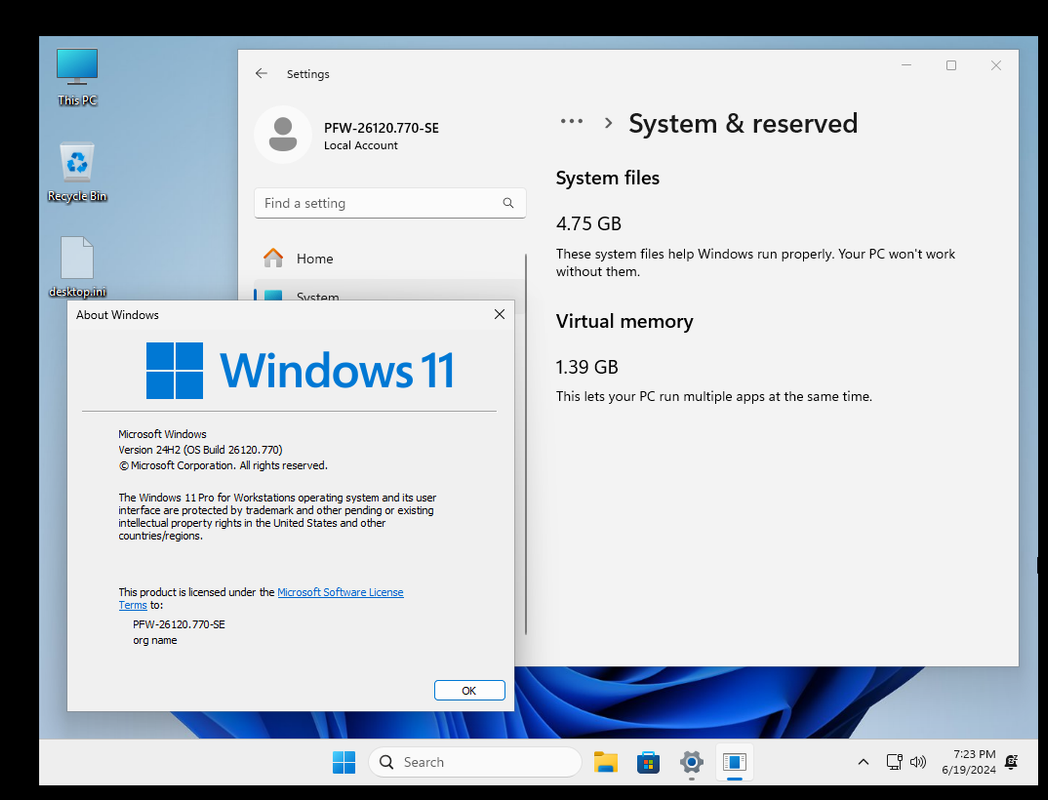The width and height of the screenshot is (1048, 800).
Task: Click licensed user PFW-26120.770-SE in About dialog
Action: click(x=179, y=624)
